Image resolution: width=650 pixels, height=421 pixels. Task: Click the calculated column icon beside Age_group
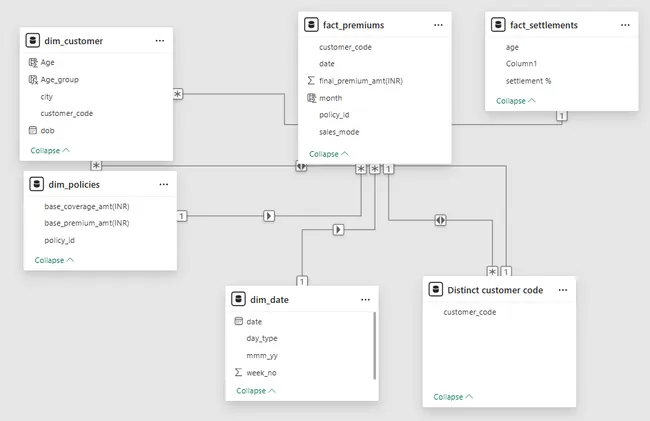click(33, 80)
